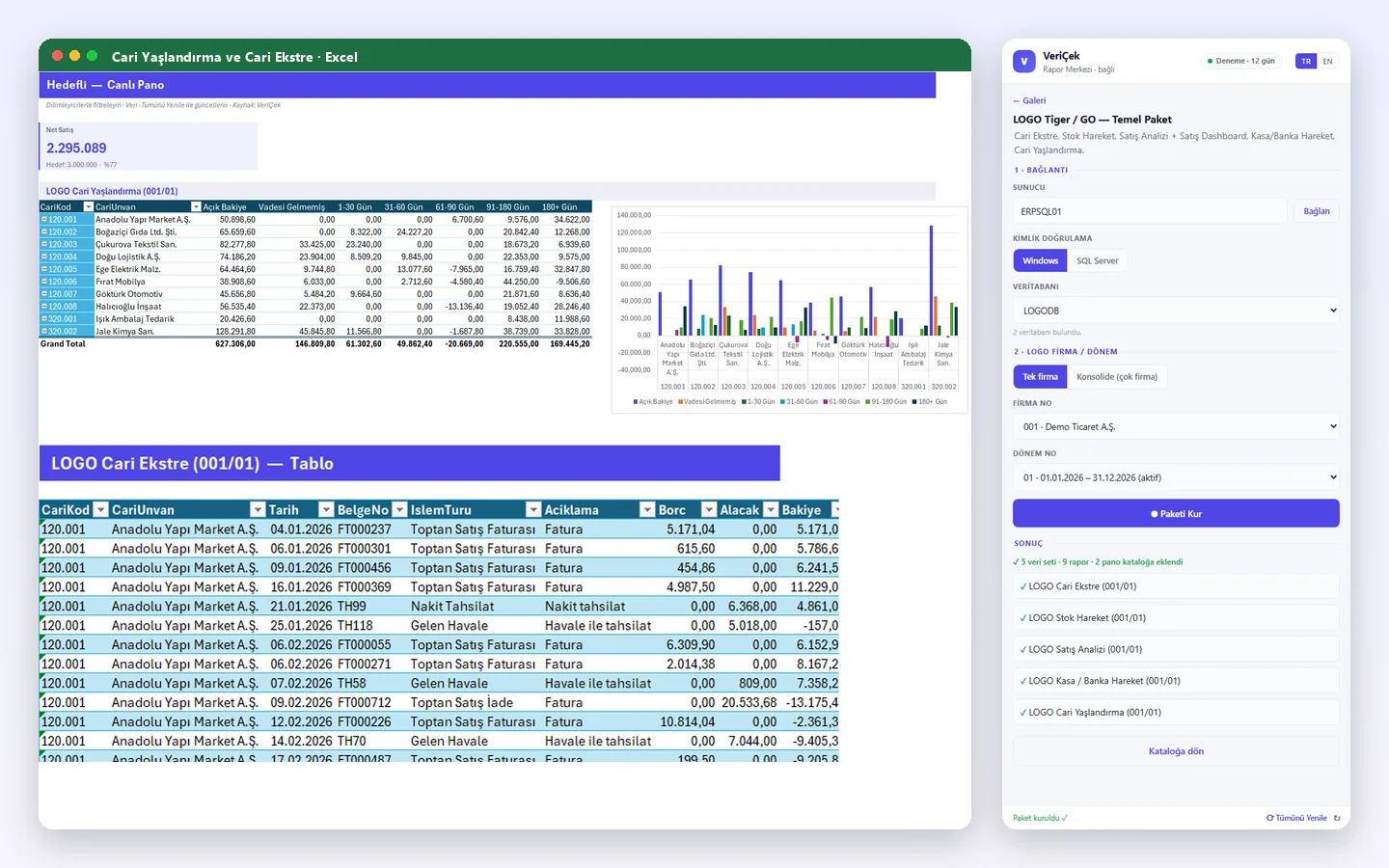Click the VeriÇek purple V logo icon
1389x868 pixels.
(x=1024, y=62)
